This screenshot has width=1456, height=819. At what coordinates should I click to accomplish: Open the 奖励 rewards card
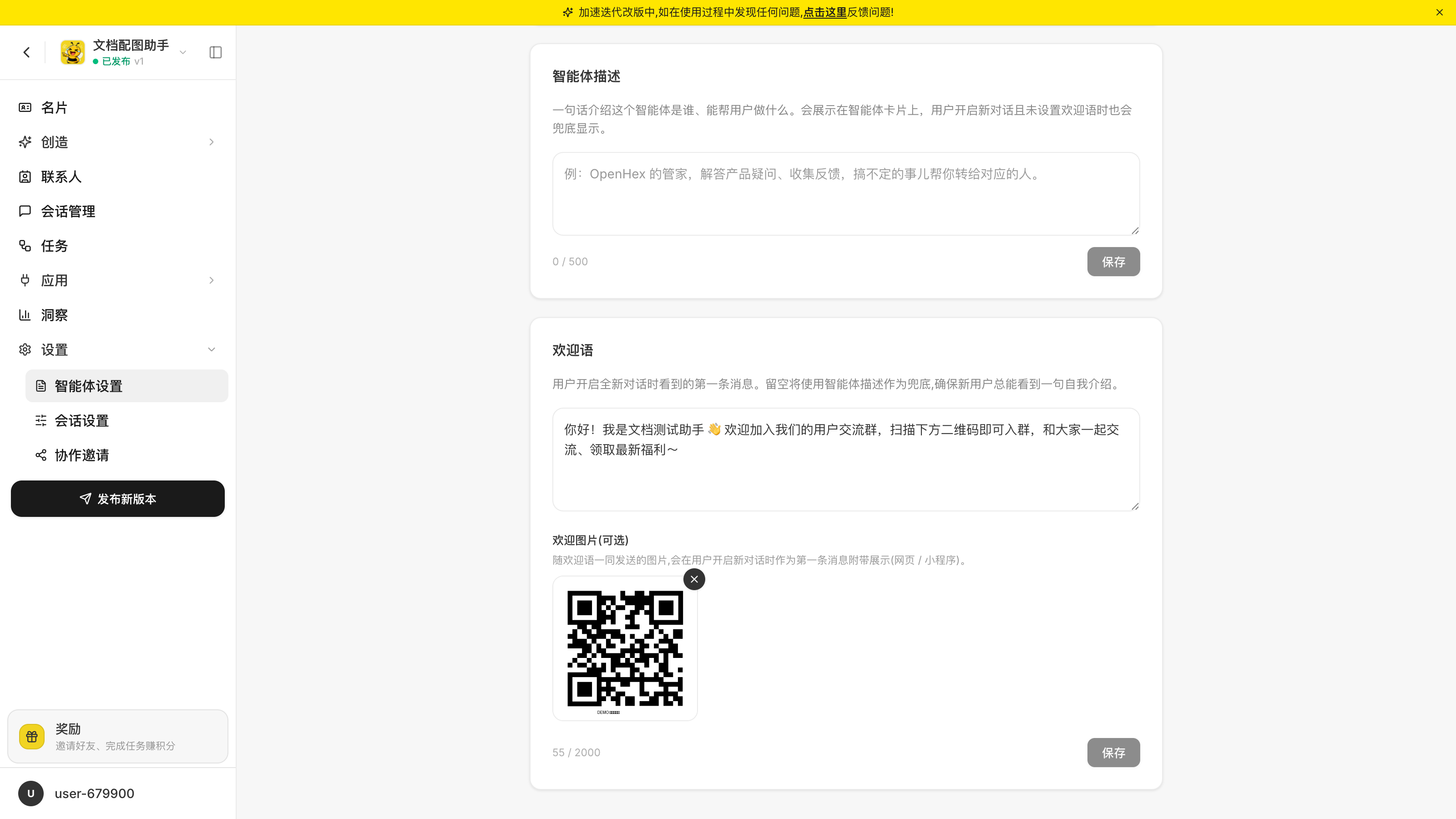(117, 737)
